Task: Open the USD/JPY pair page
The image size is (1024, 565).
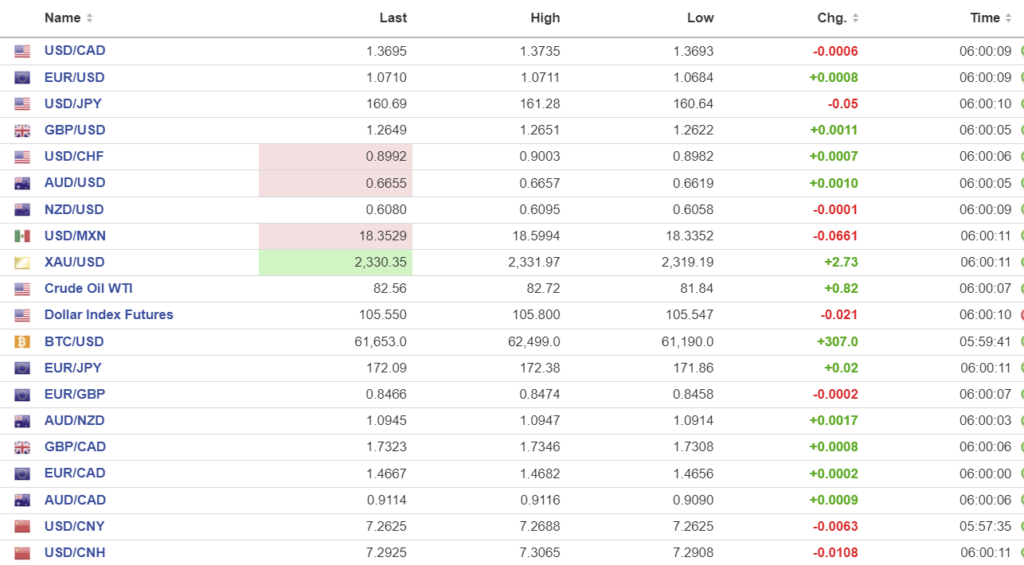Action: [72, 104]
